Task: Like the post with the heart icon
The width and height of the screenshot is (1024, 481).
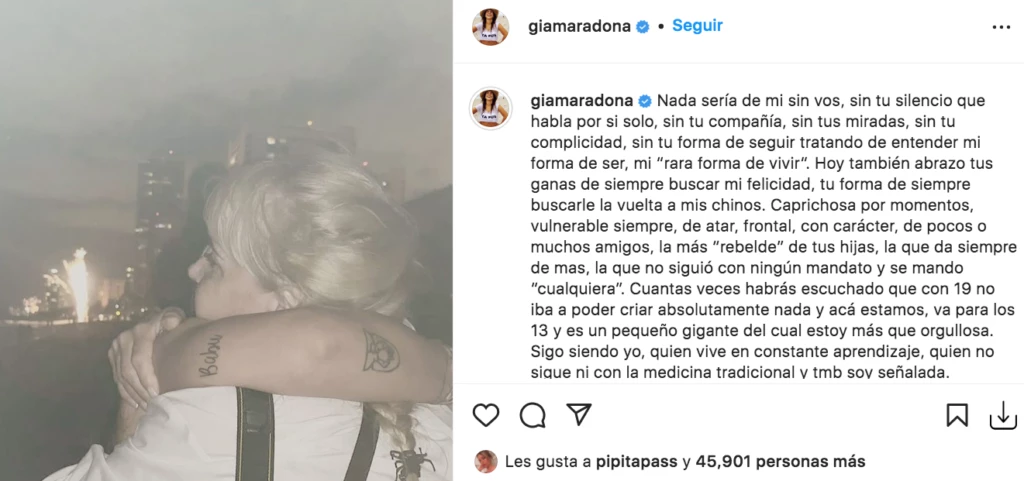Action: [x=486, y=415]
